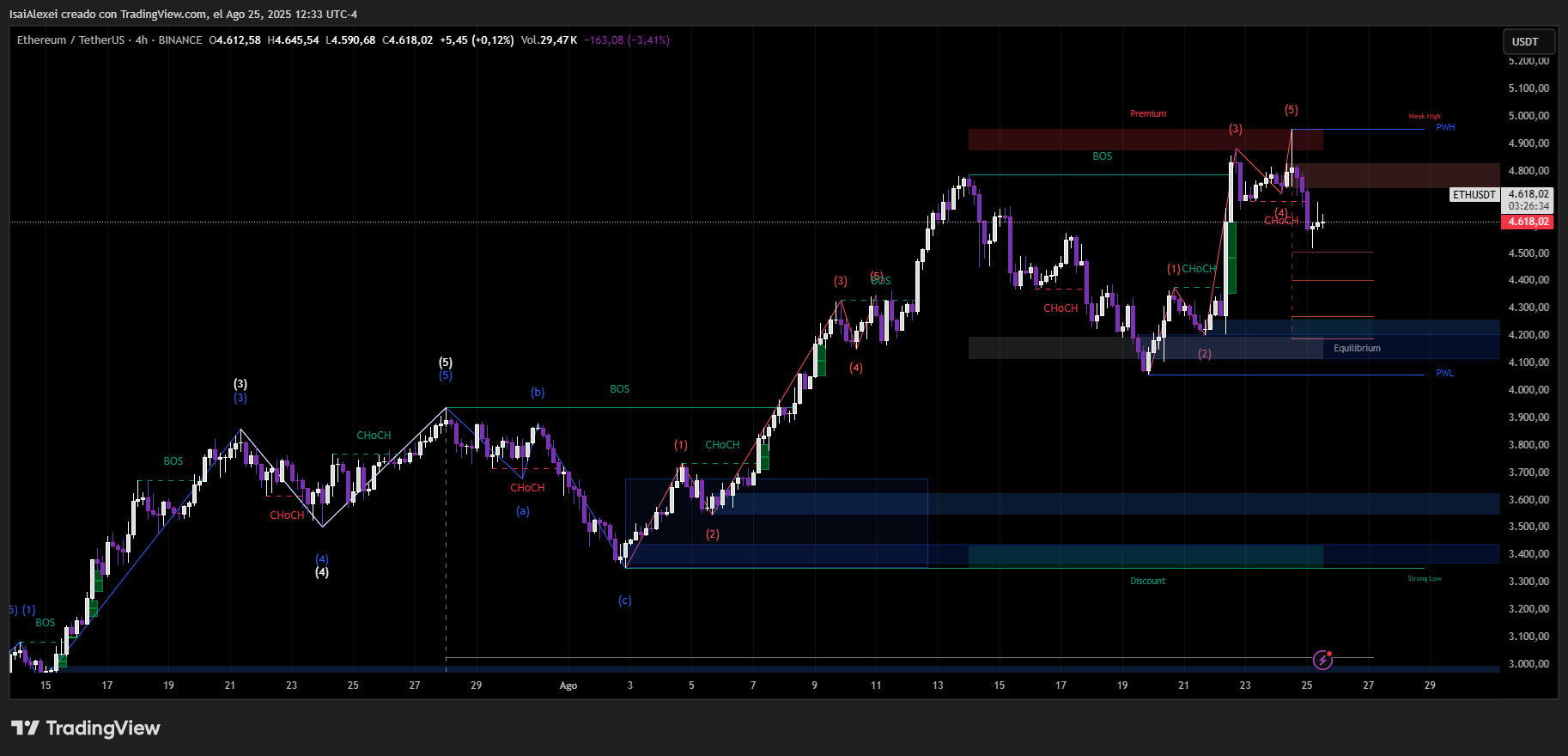The height and width of the screenshot is (756, 1568).
Task: Click the TradingView logo icon
Action: [25, 729]
